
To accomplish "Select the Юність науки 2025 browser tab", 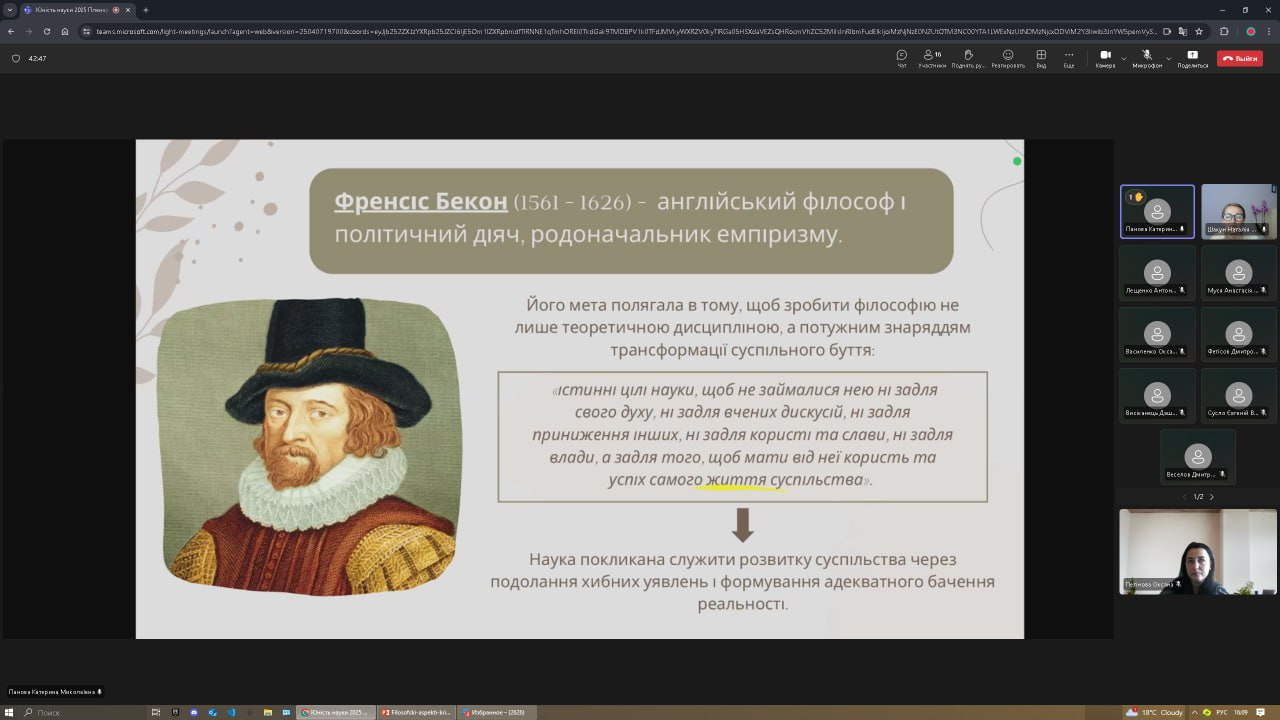I will pyautogui.click(x=70, y=10).
